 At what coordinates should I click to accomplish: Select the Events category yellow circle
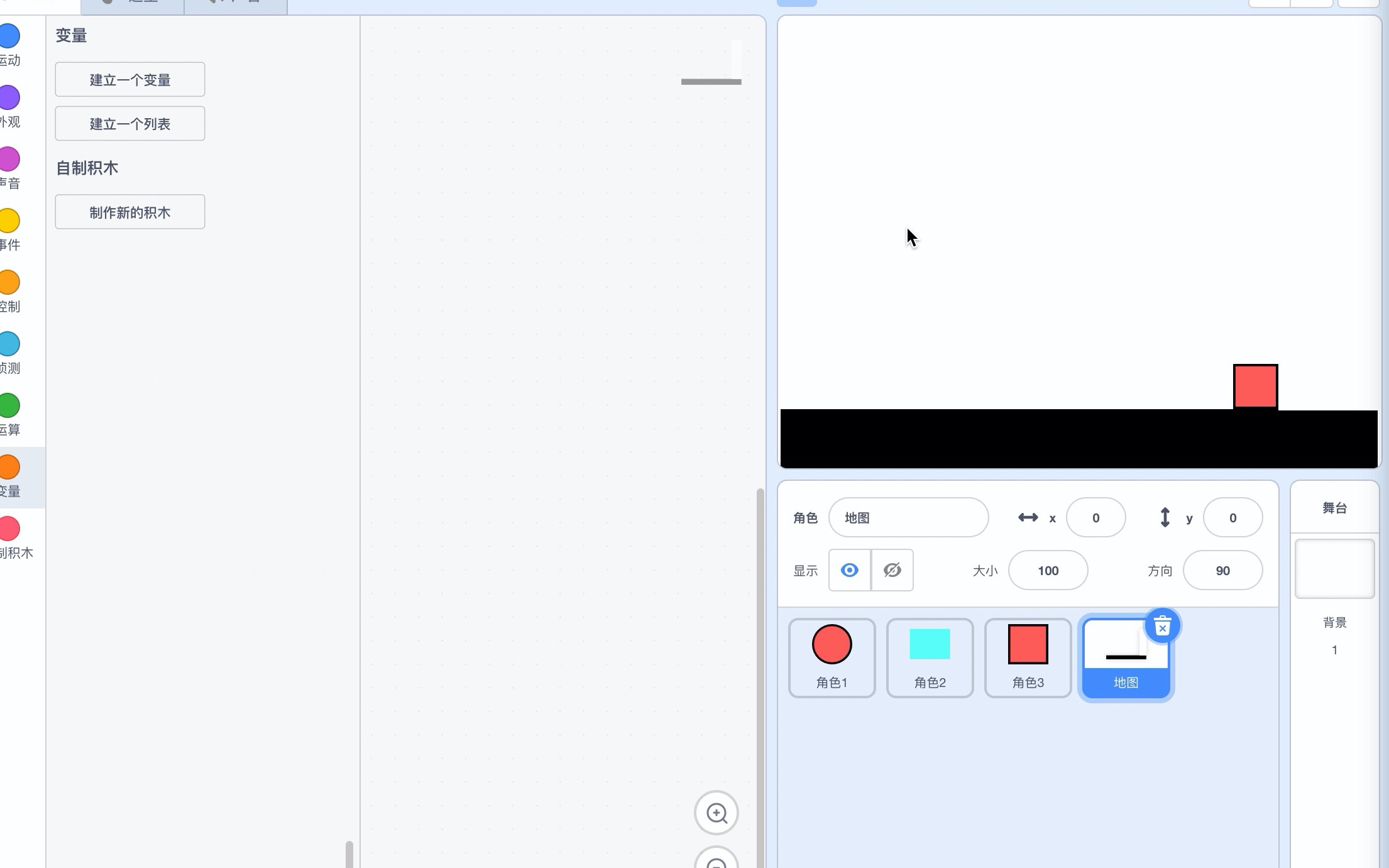click(9, 221)
